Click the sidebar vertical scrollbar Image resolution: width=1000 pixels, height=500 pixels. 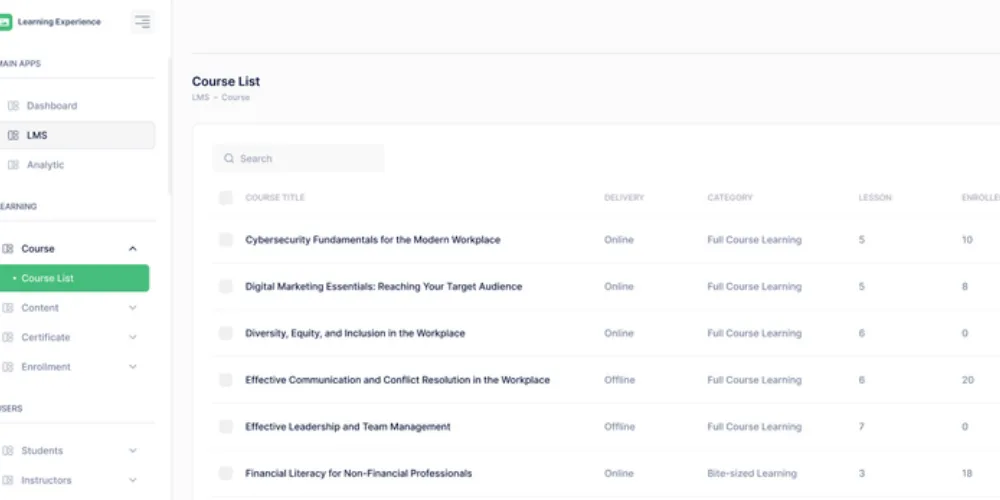tap(169, 126)
